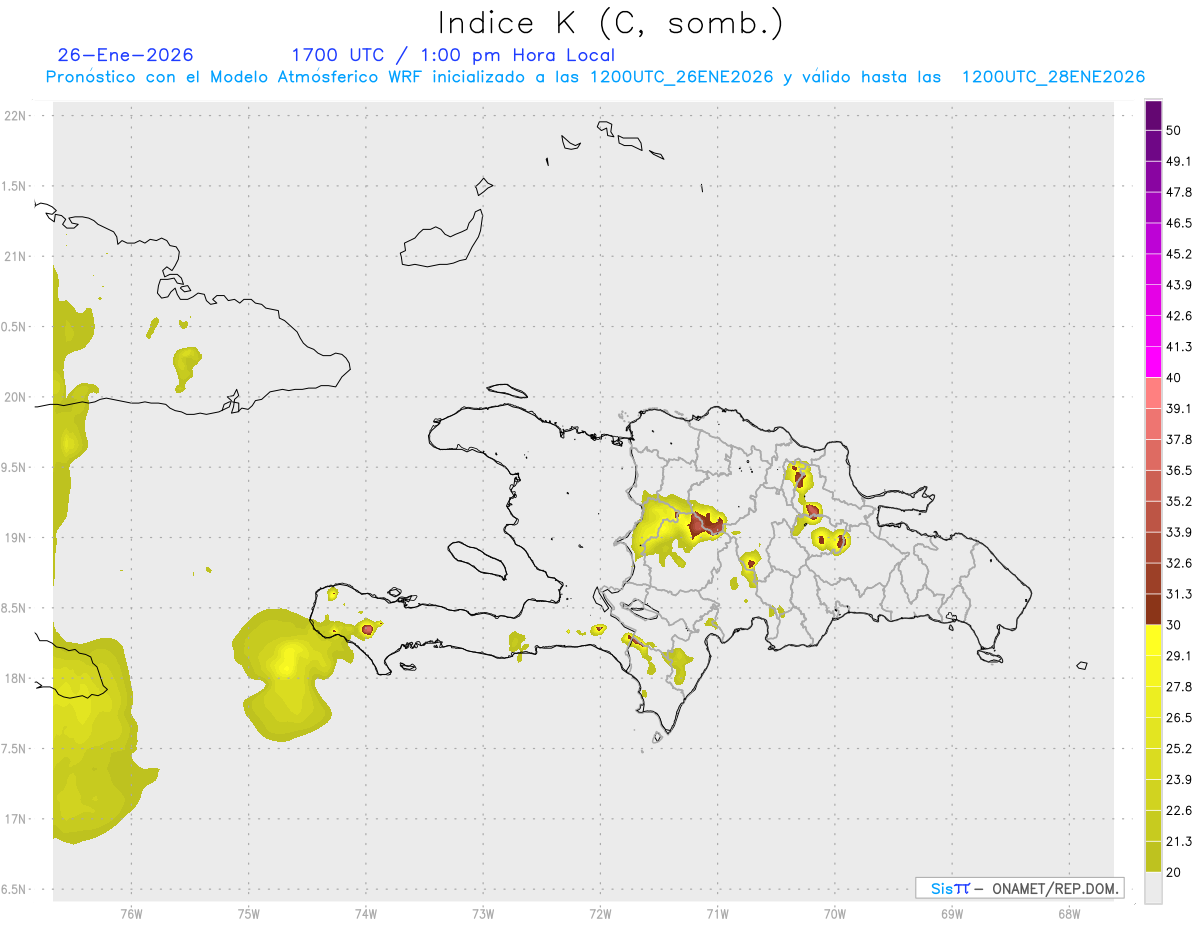Click the '68W' longitude label
1200x927 pixels.
click(1069, 914)
